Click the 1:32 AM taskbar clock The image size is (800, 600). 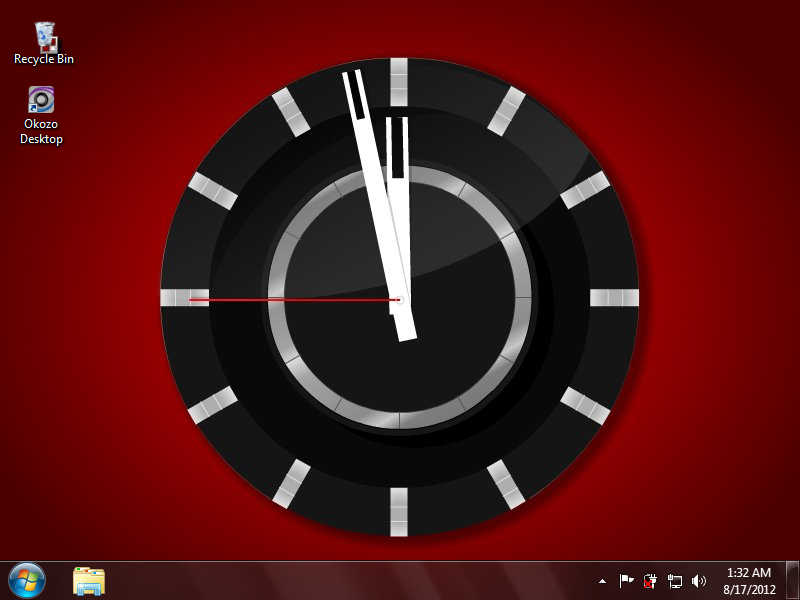click(x=748, y=572)
